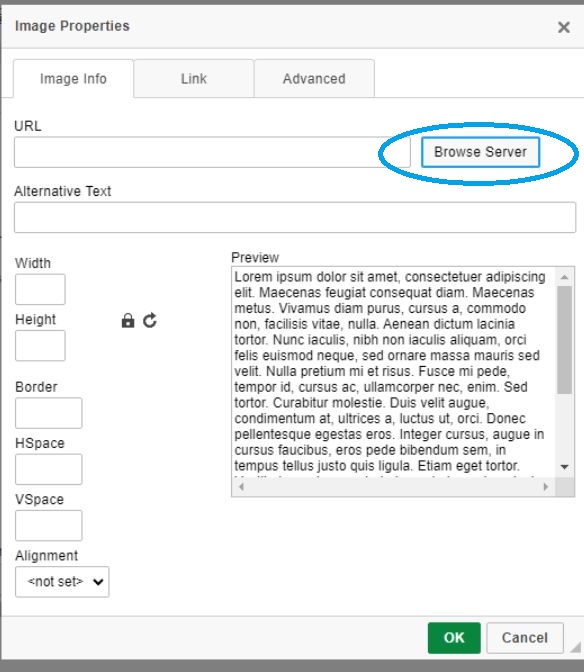Click the preview vertical scrollbar thumb
The height and width of the screenshot is (672, 584).
tap(565, 340)
